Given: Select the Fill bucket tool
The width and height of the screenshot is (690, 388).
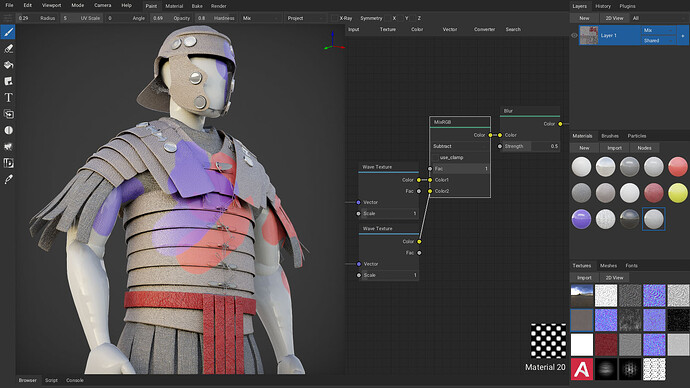Looking at the screenshot, I should point(8,65).
